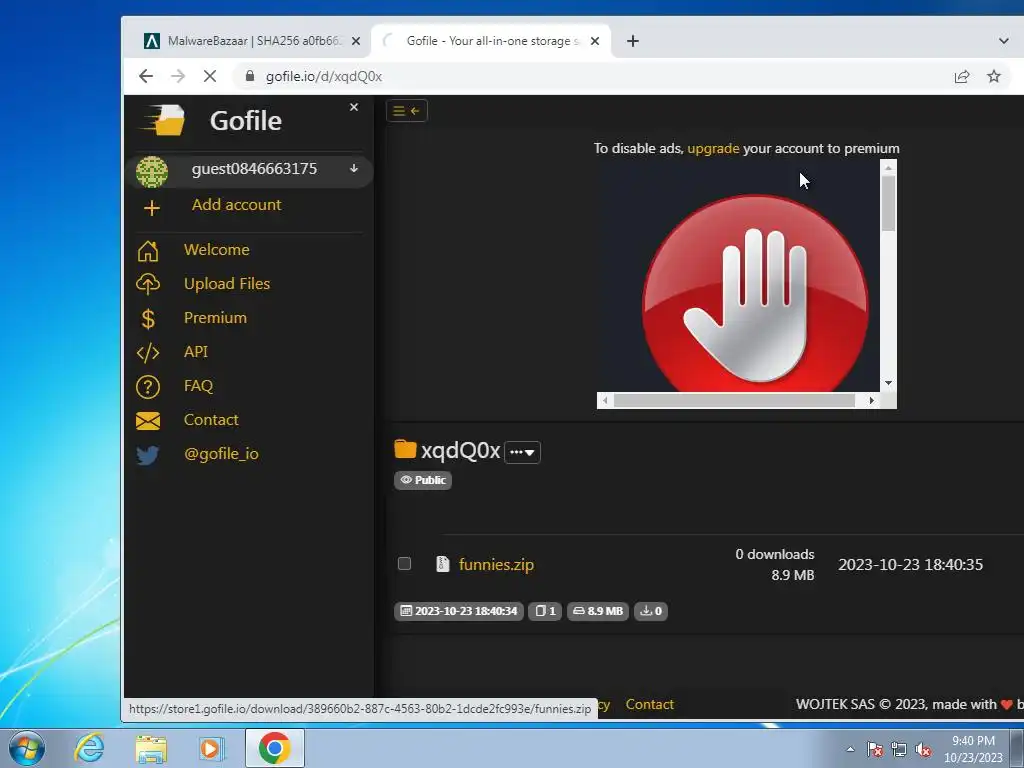Click the API code brackets icon
1024x768 pixels.
(x=148, y=353)
